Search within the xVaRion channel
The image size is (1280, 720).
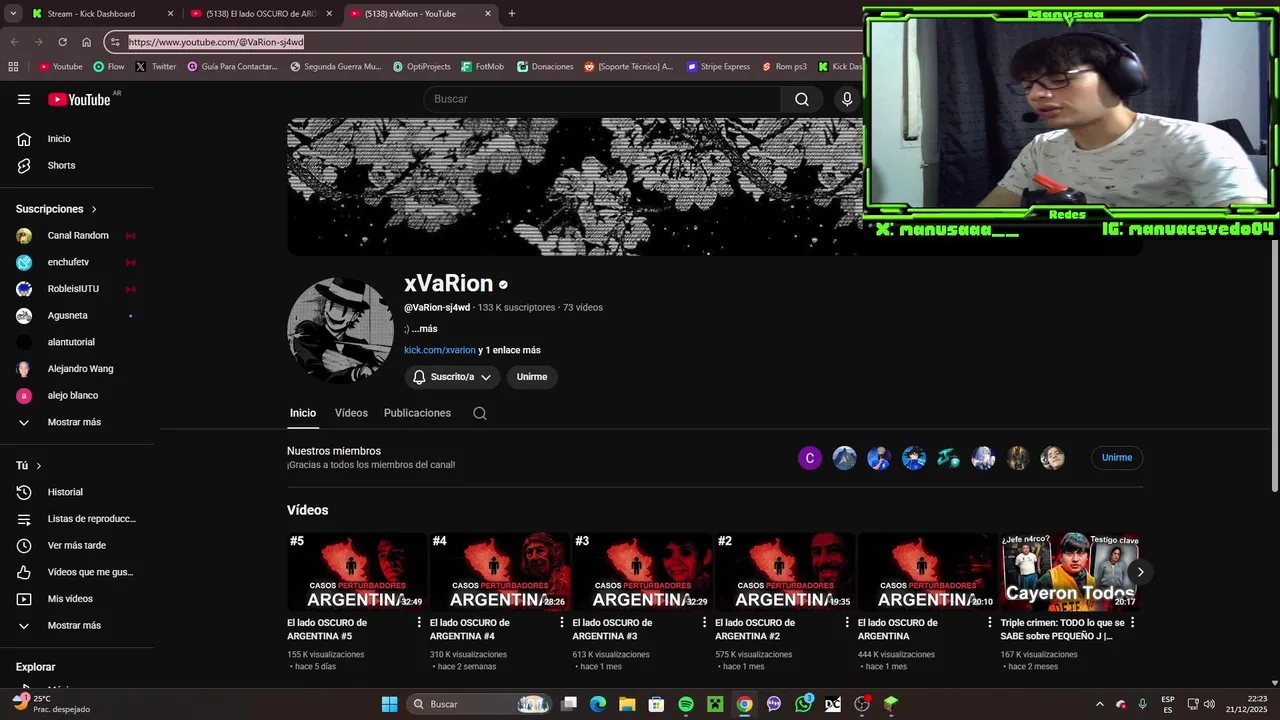[x=480, y=413]
